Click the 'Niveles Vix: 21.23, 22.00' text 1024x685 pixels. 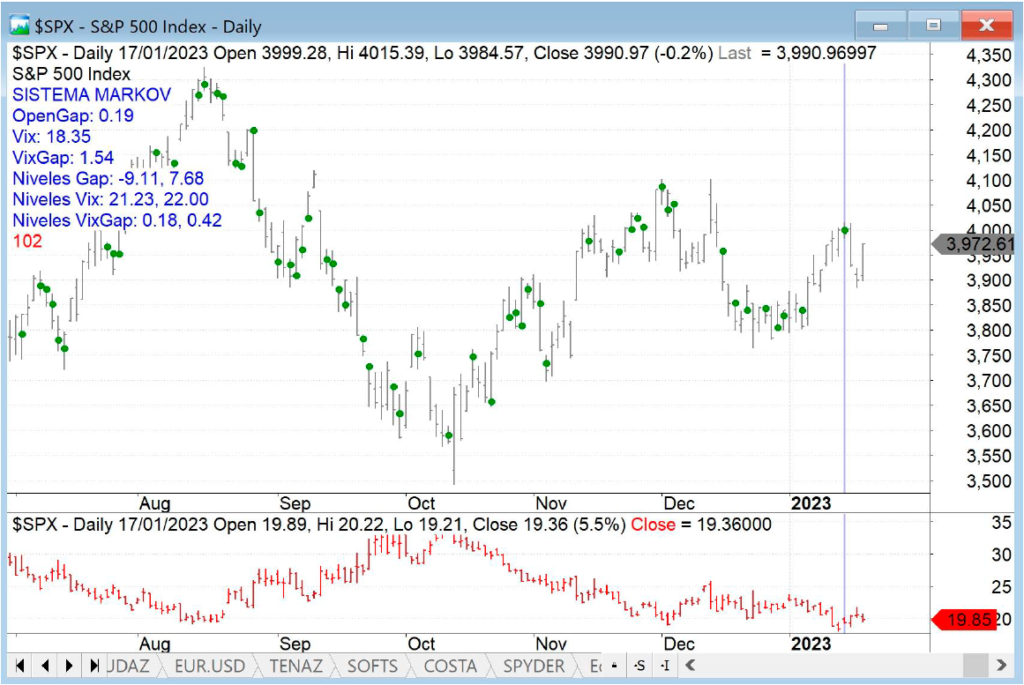click(111, 199)
